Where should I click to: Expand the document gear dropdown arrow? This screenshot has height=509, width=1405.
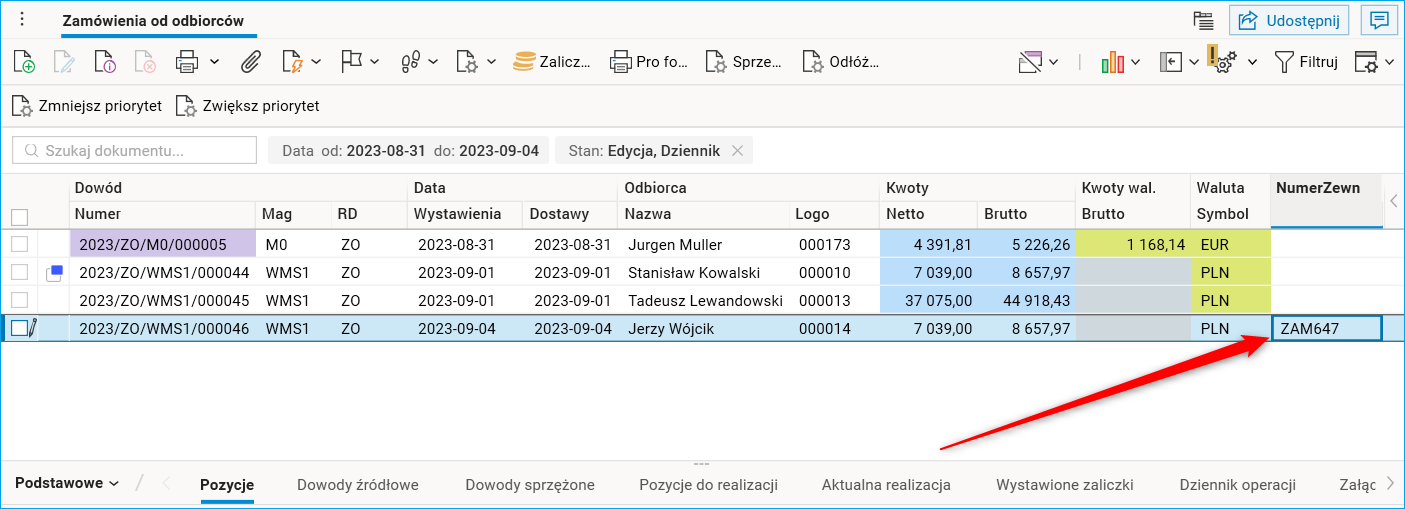tap(491, 62)
